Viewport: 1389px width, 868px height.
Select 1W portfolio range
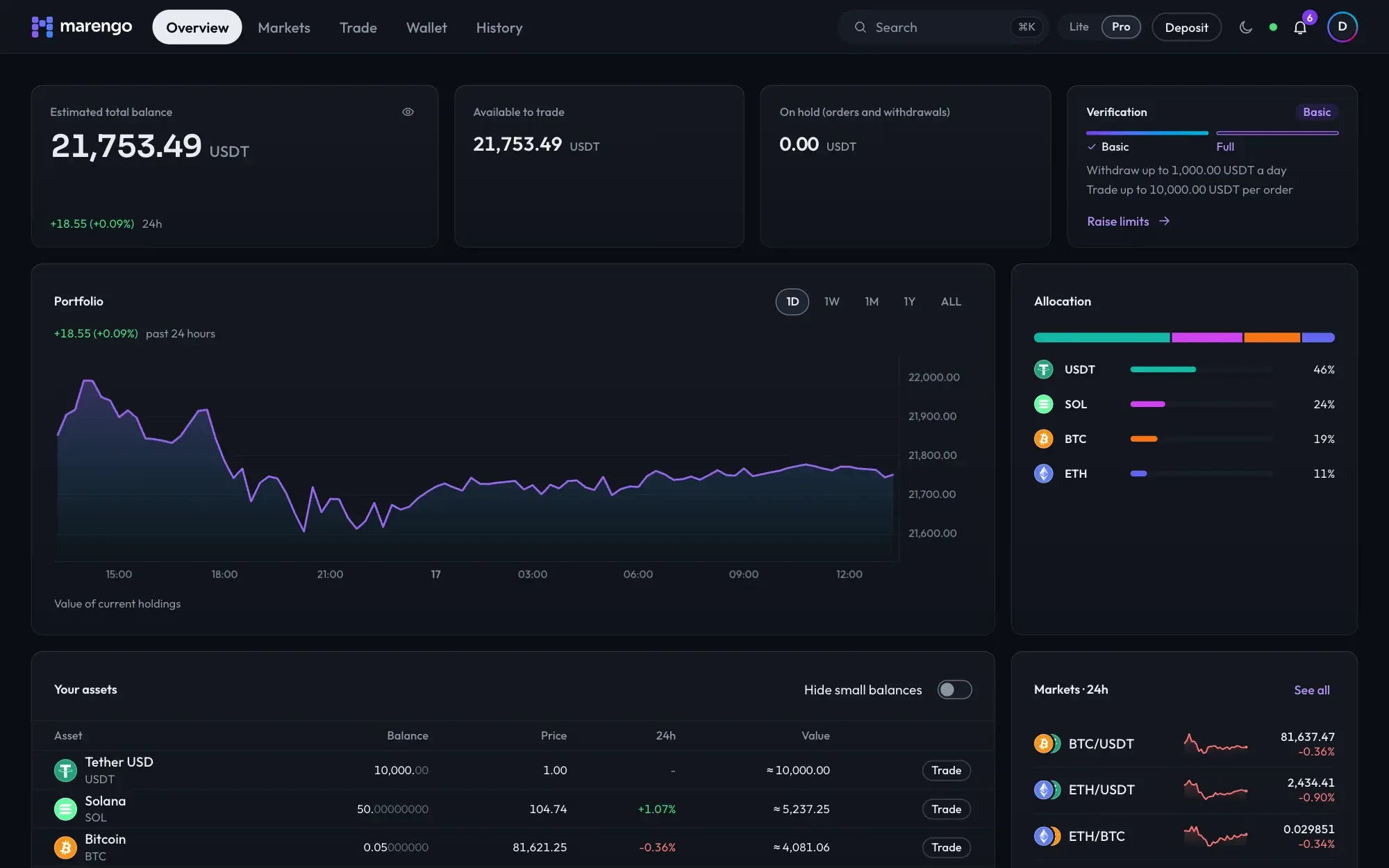(832, 301)
